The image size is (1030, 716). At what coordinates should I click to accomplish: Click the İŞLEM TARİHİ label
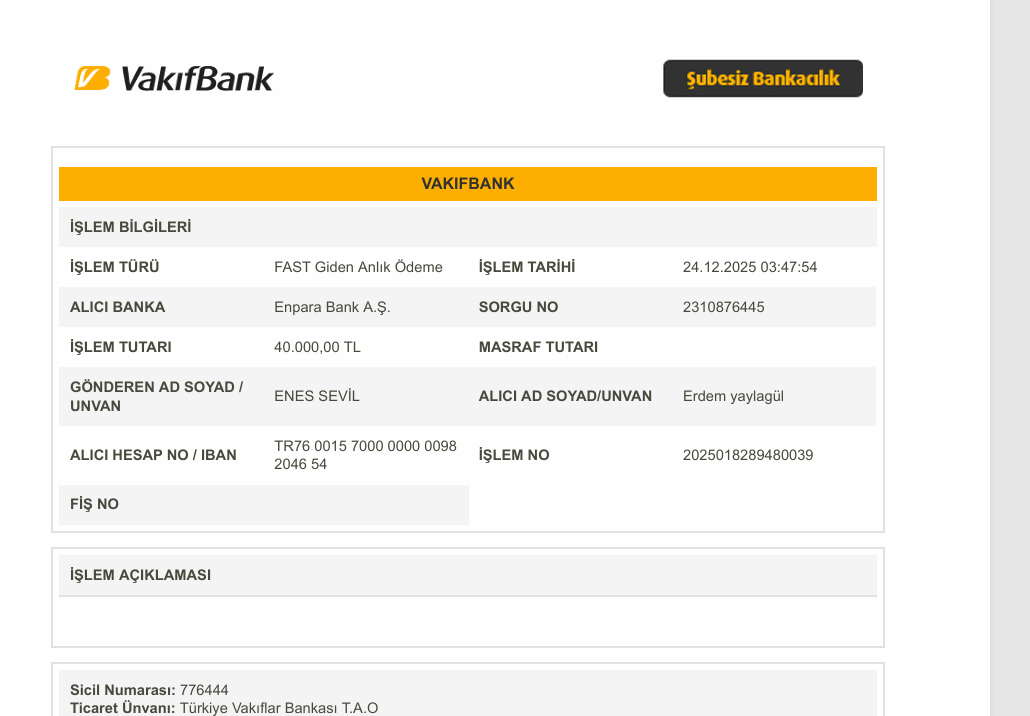pyautogui.click(x=527, y=267)
